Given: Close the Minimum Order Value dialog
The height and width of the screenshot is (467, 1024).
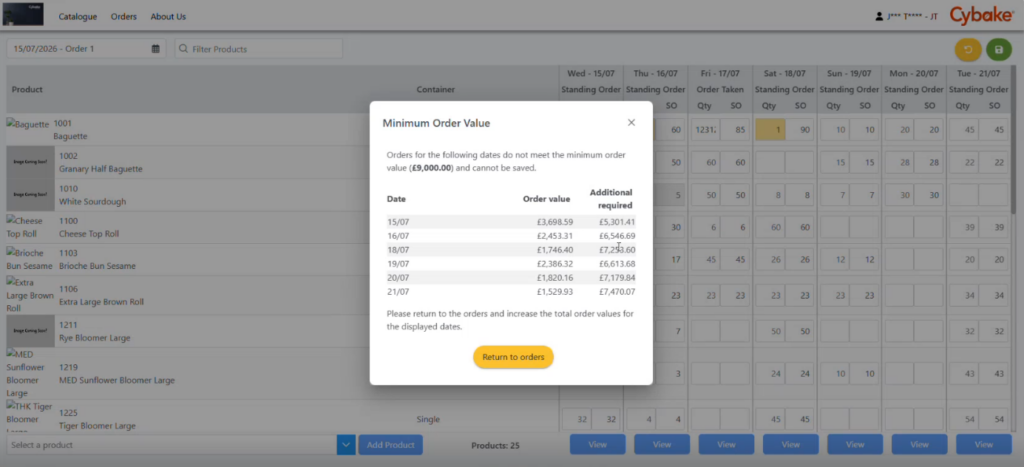Looking at the screenshot, I should tap(631, 123).
